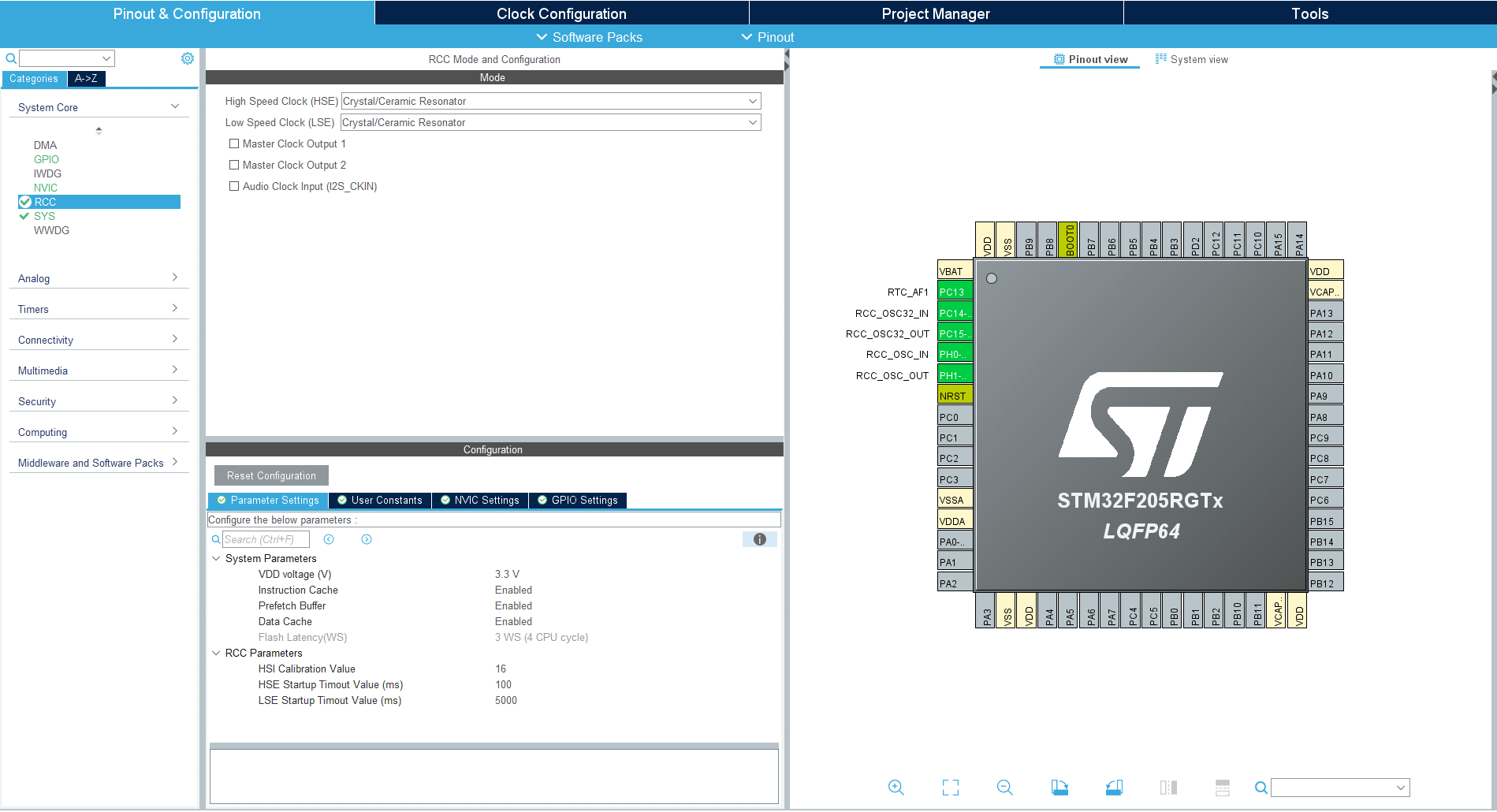1497x812 pixels.
Task: Open the NVIC Settings tab in Configuration
Action: point(480,500)
